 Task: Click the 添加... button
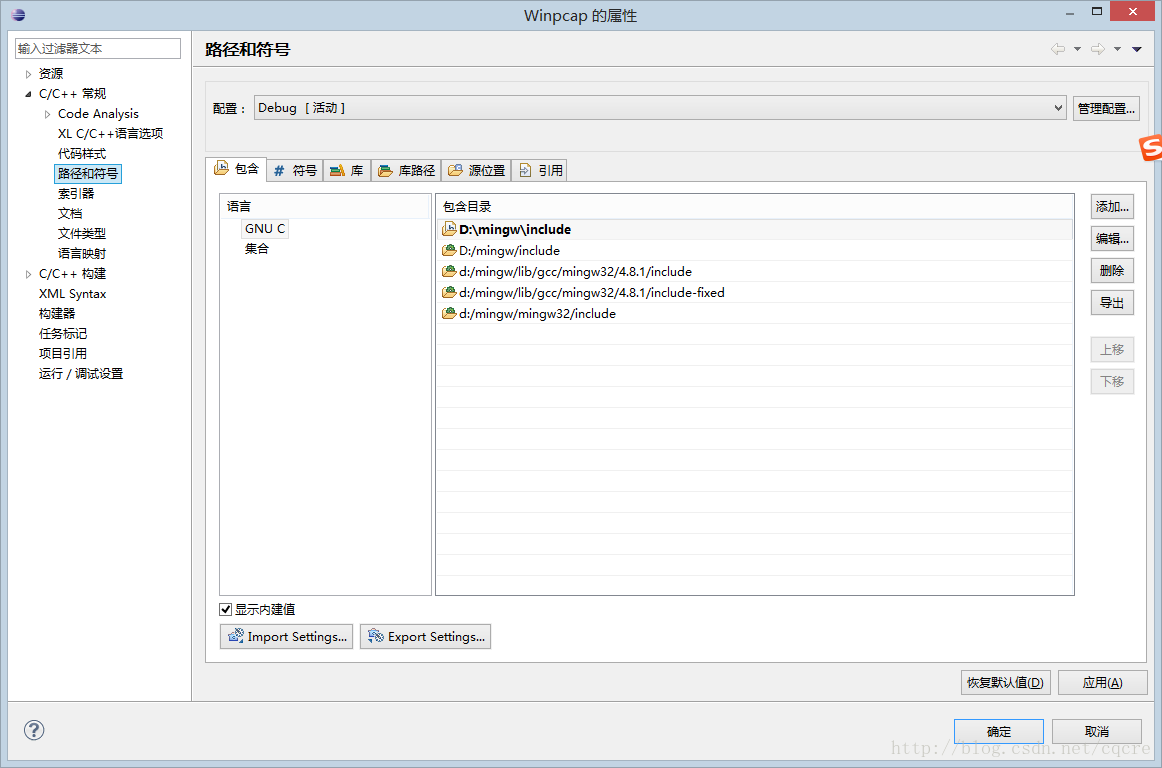1112,207
